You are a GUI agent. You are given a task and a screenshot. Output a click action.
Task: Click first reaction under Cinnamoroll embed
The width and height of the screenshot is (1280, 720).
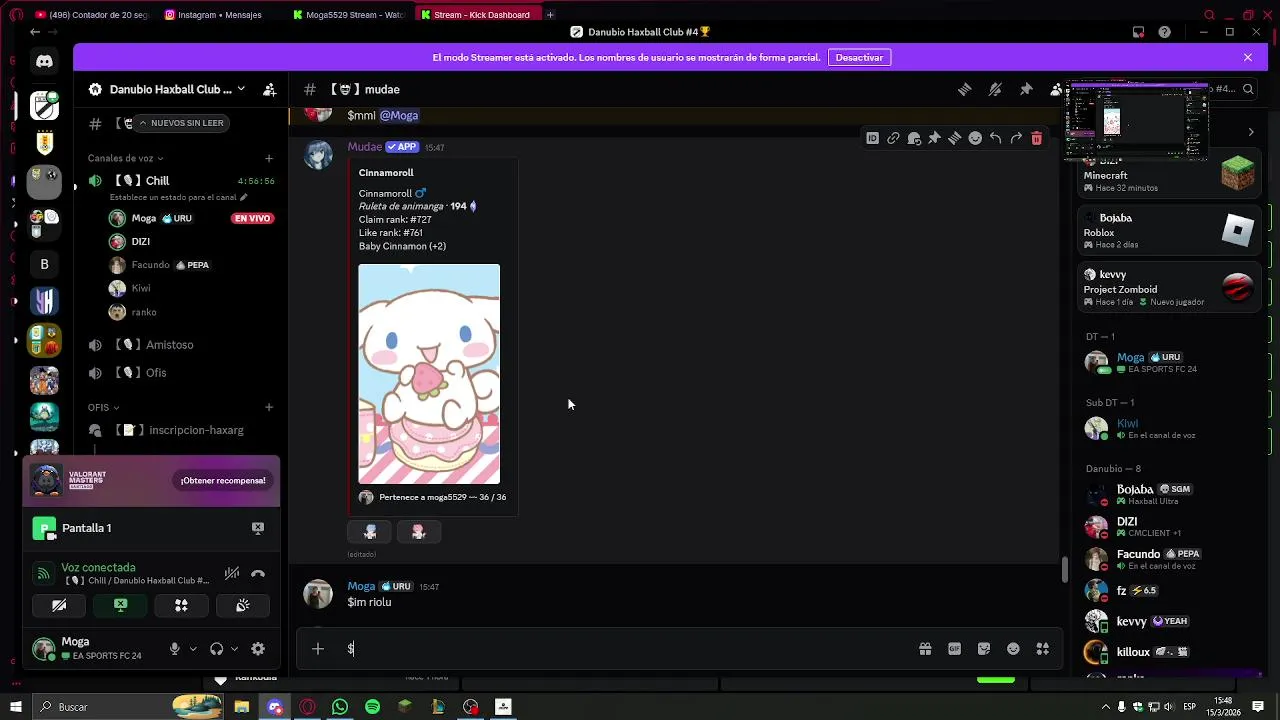pos(370,532)
